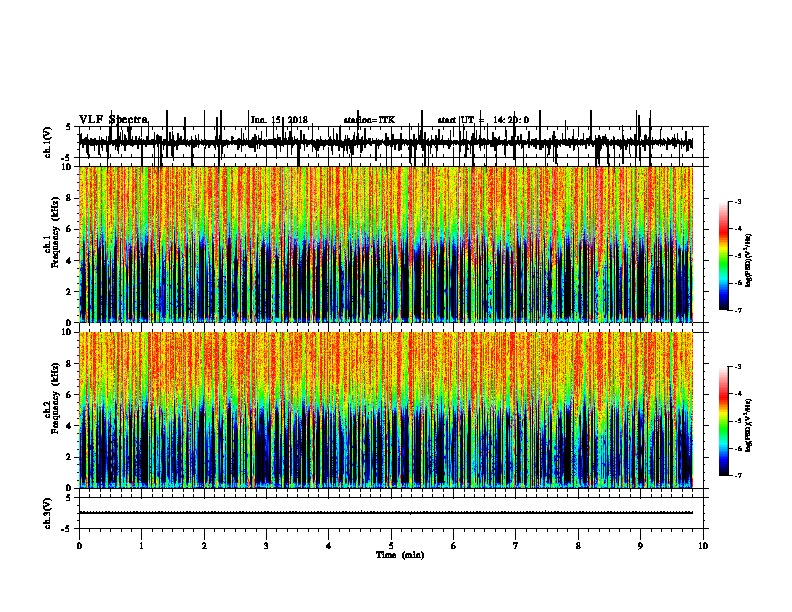The height and width of the screenshot is (612, 792).
Task: Click the ch.1 "Frequency (kHz)" axis label
Action: tap(55, 232)
